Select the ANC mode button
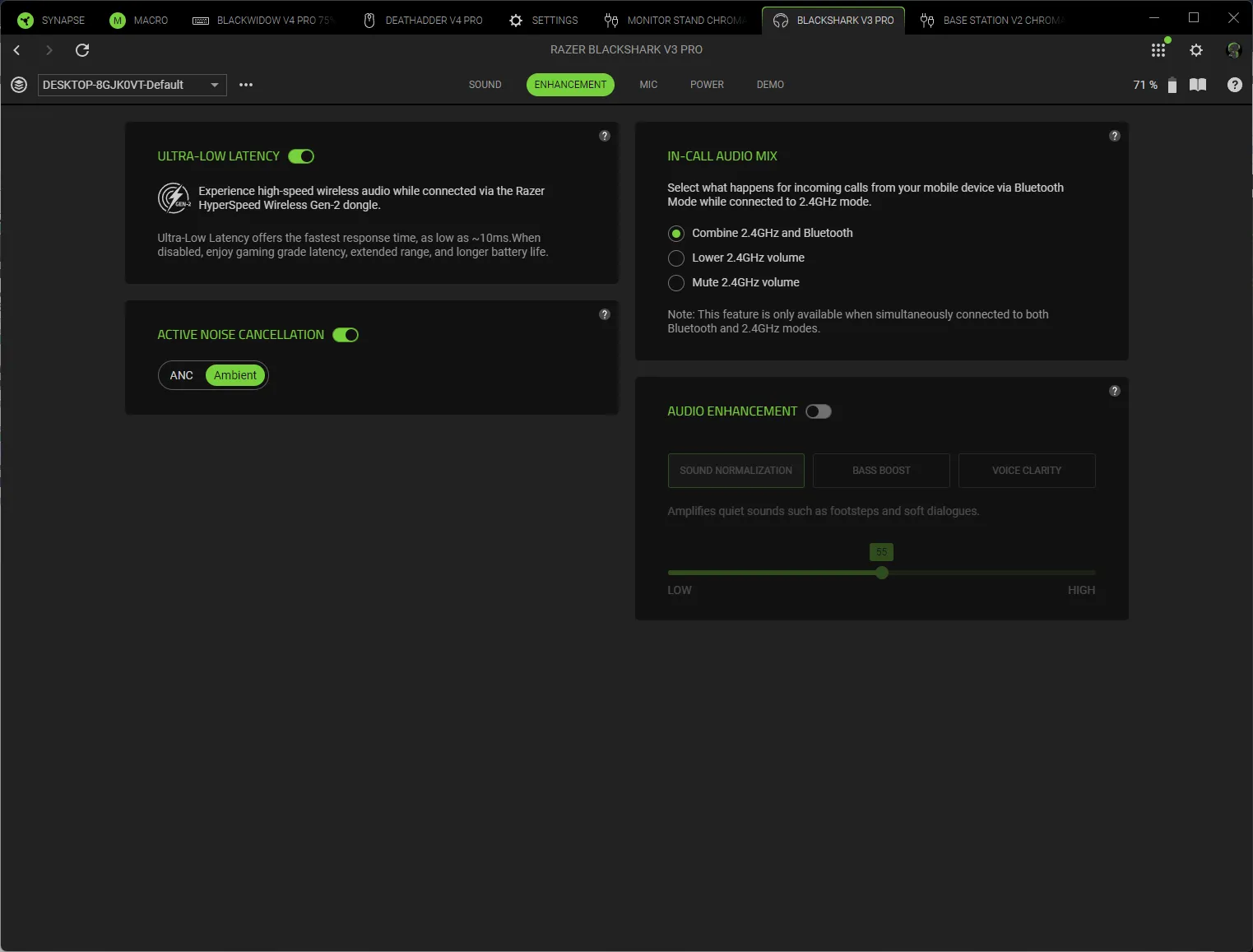This screenshot has width=1253, height=952. [182, 375]
